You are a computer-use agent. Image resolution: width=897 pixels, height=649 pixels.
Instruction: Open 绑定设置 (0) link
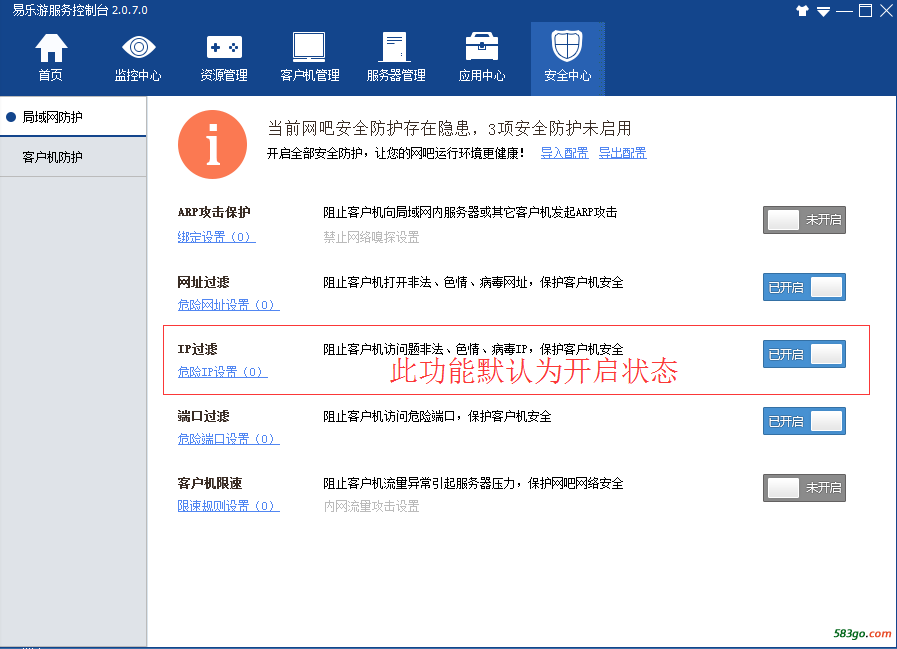point(216,237)
